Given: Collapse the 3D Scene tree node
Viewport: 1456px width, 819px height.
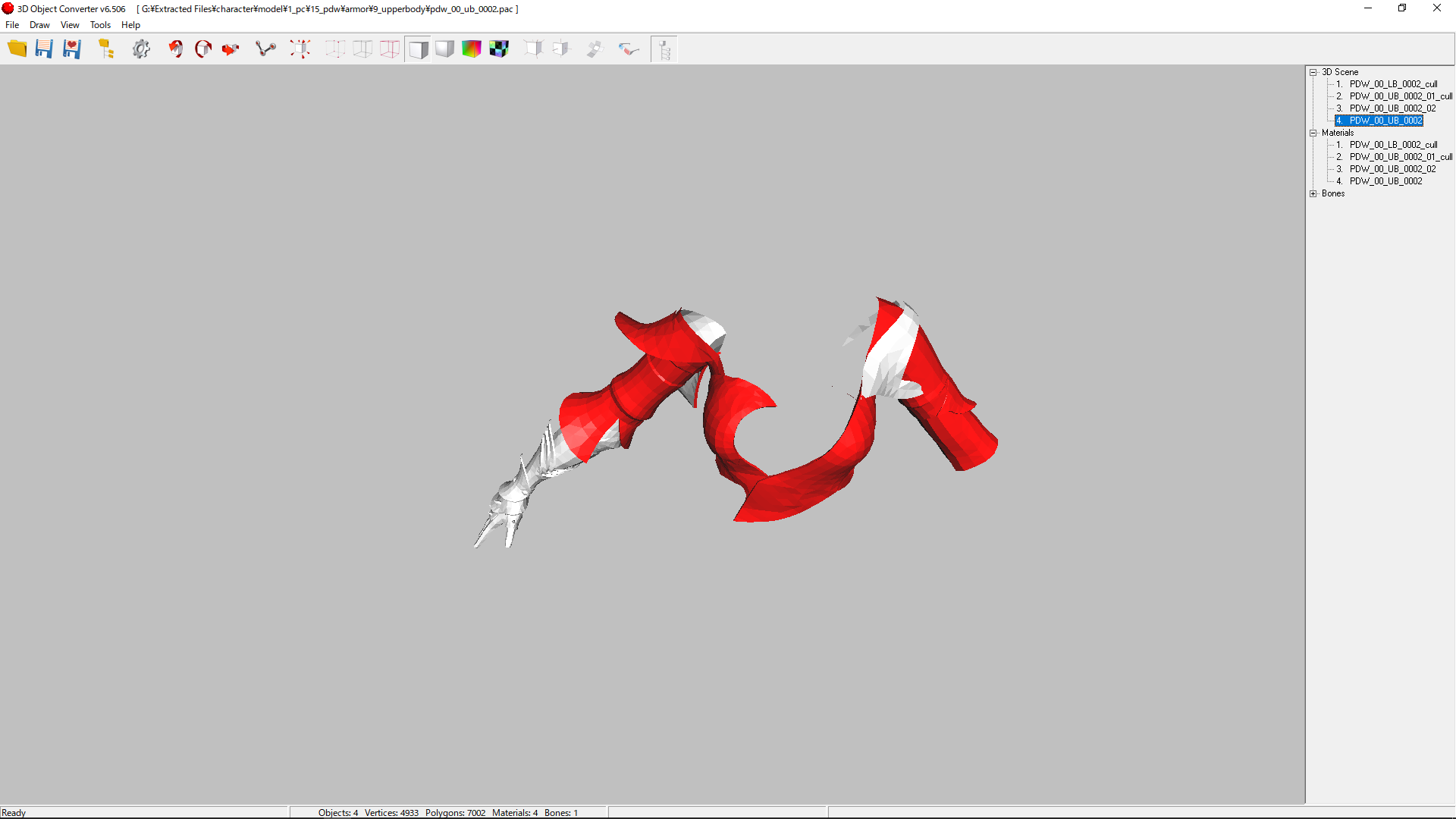Looking at the screenshot, I should click(1313, 72).
